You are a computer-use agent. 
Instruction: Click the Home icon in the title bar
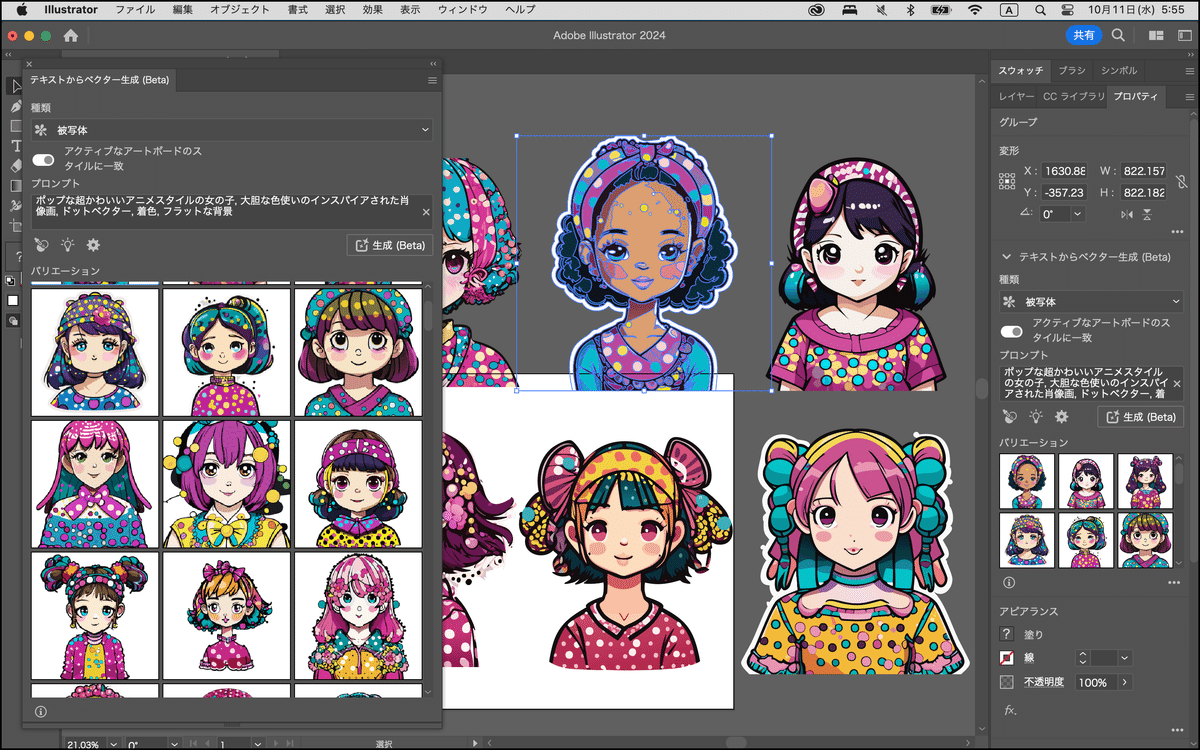tap(71, 35)
